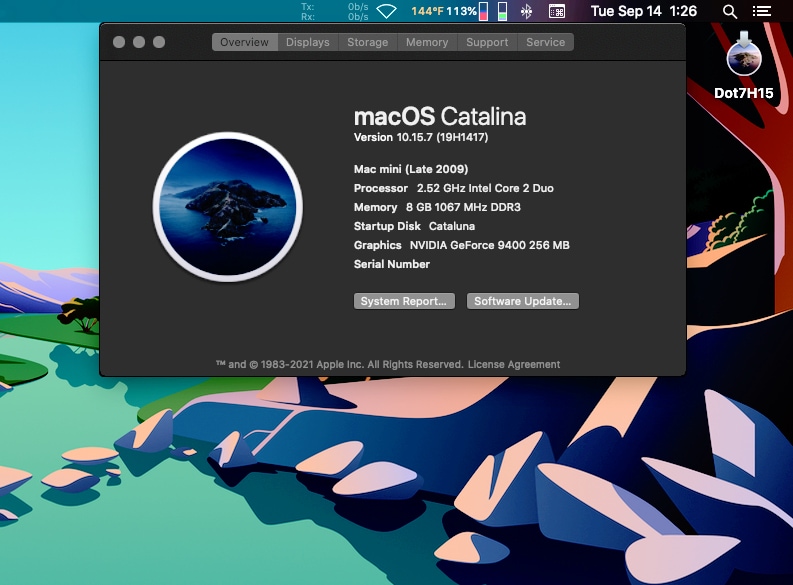
Task: Click the 2.52 GHz Intel Core 2 Duo text
Action: [x=485, y=188]
